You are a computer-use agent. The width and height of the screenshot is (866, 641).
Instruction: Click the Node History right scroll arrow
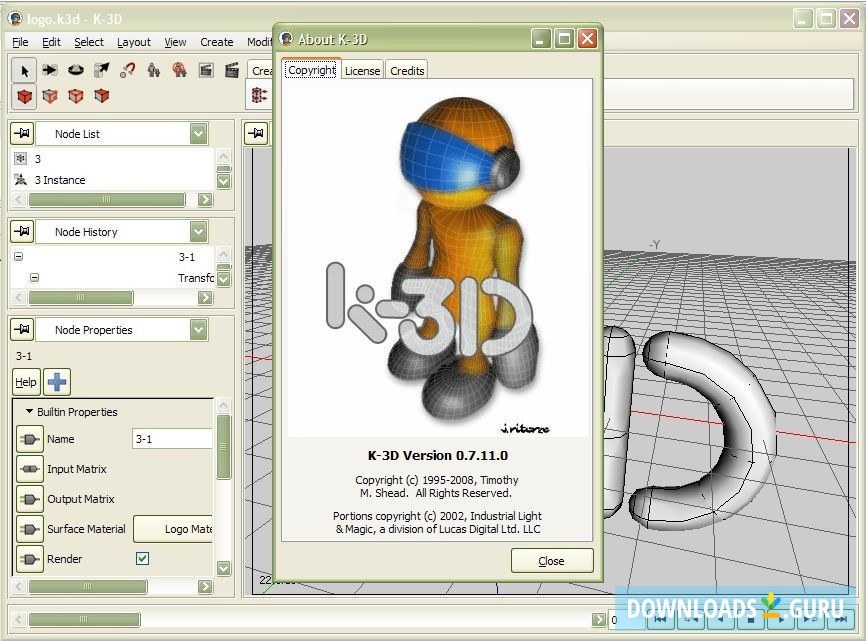tap(205, 298)
